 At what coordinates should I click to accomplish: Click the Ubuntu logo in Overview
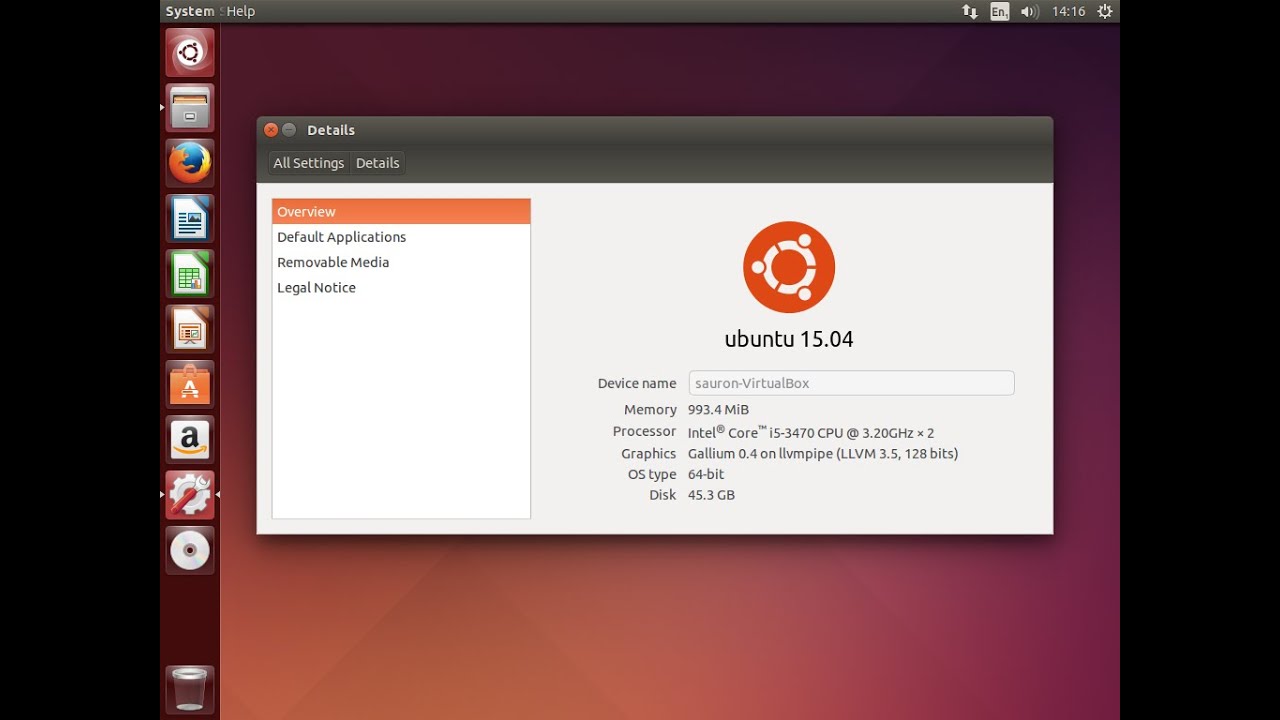click(x=789, y=267)
